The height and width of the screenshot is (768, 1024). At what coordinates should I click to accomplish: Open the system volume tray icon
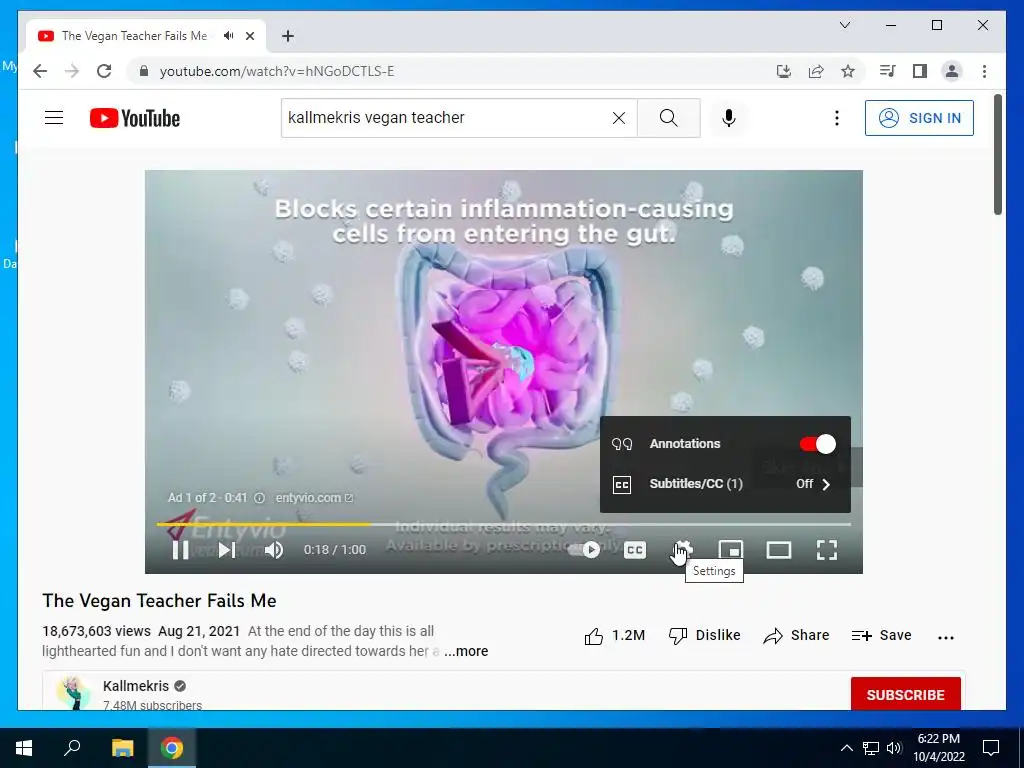[894, 748]
